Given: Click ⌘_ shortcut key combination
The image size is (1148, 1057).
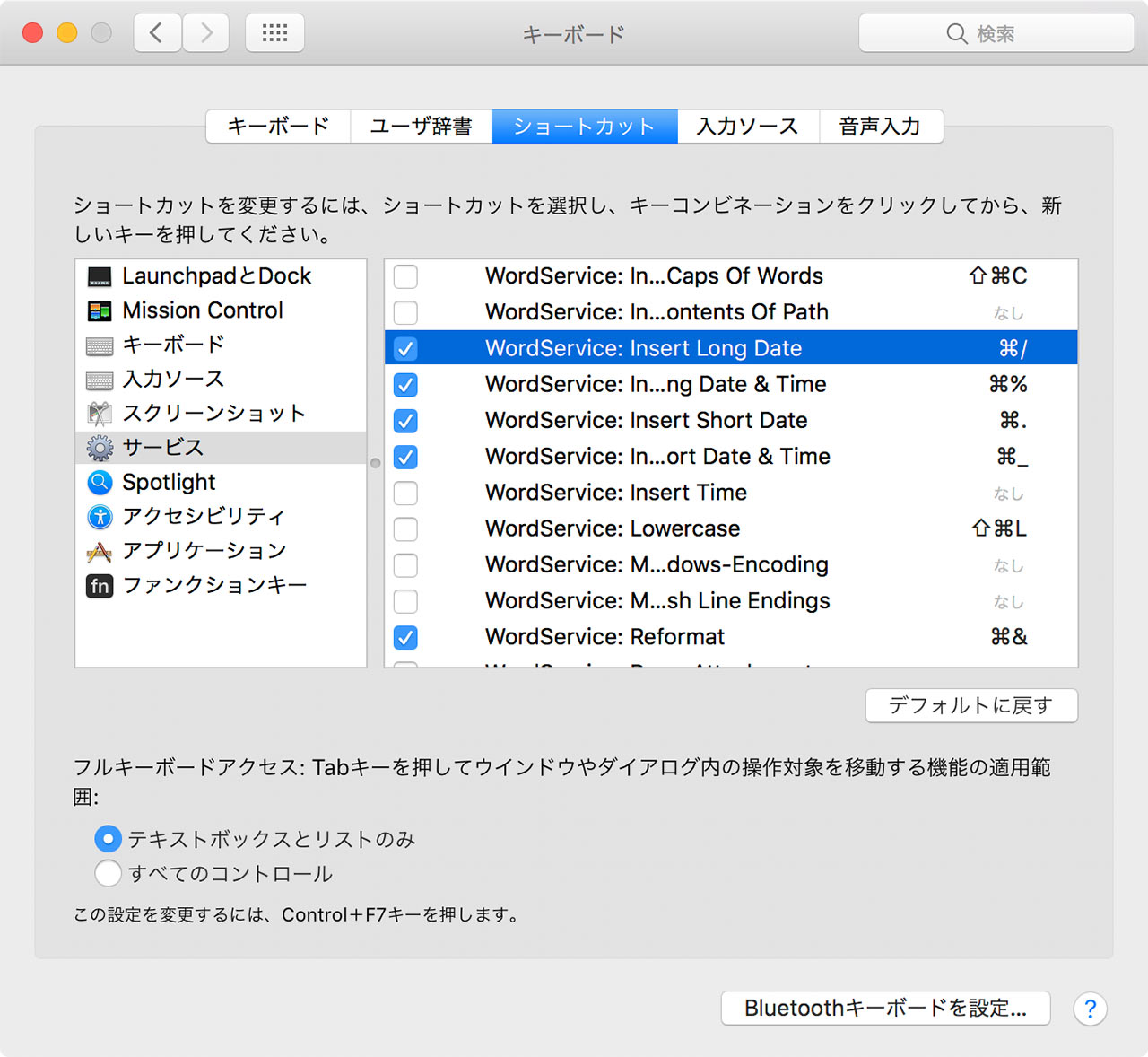Looking at the screenshot, I should tap(1013, 457).
